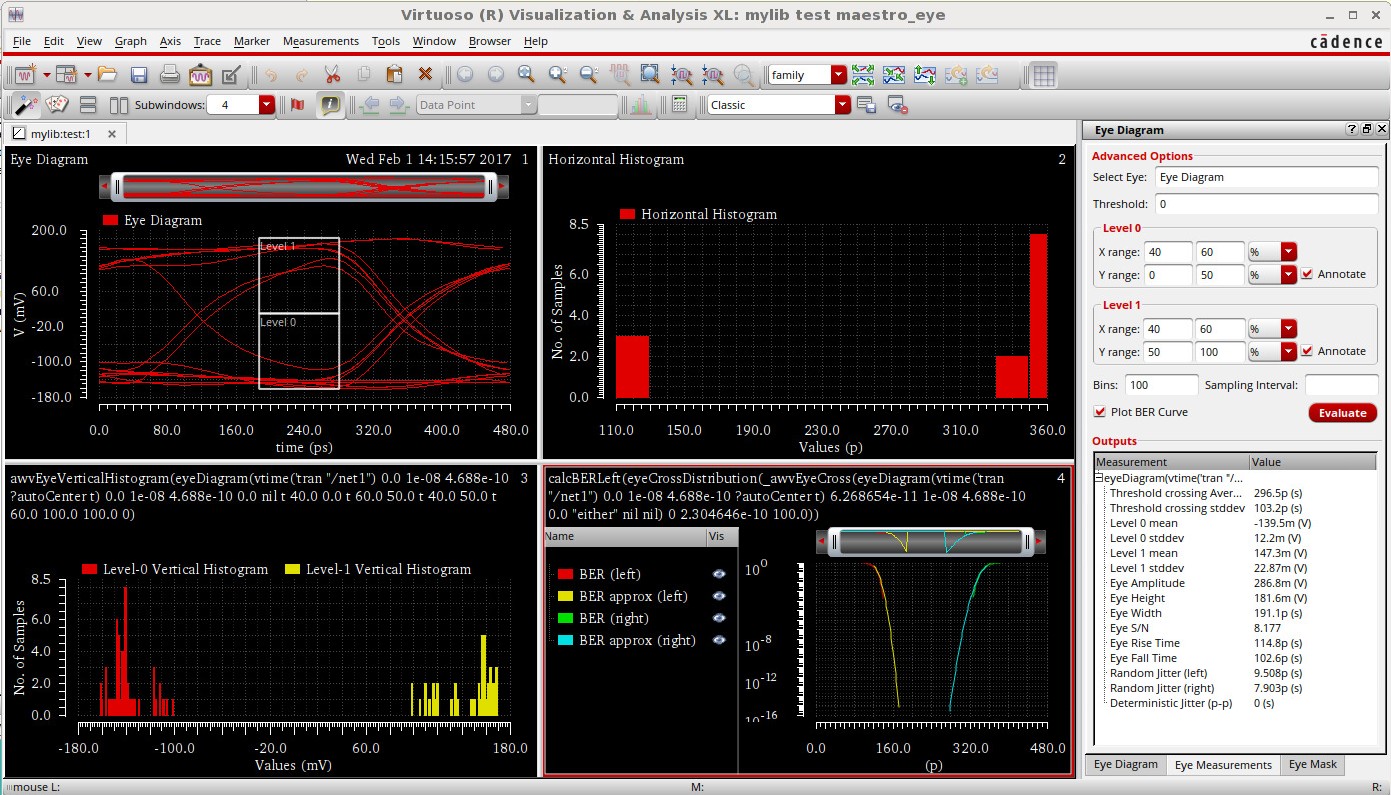Image resolution: width=1391 pixels, height=795 pixels.
Task: Uncheck Plot BER Curve checkbox
Action: click(1100, 412)
